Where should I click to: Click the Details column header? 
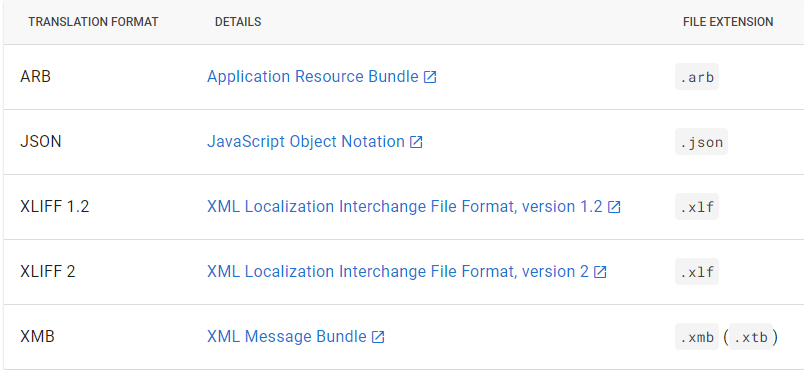[x=238, y=22]
